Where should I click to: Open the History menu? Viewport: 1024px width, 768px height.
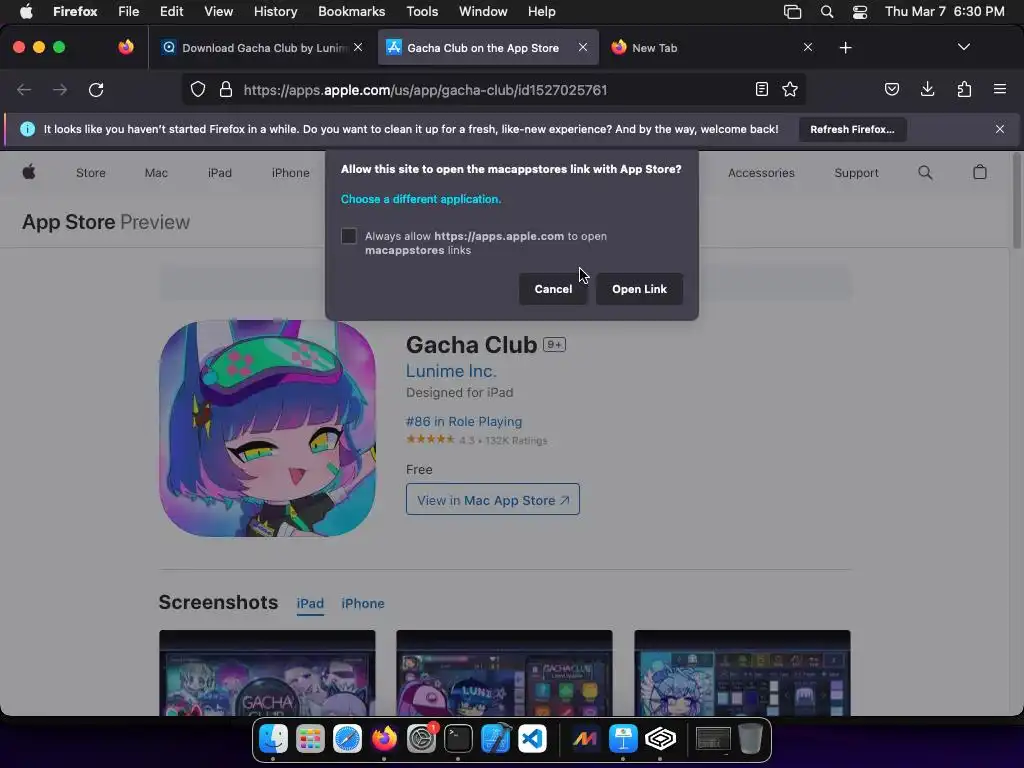pyautogui.click(x=275, y=11)
